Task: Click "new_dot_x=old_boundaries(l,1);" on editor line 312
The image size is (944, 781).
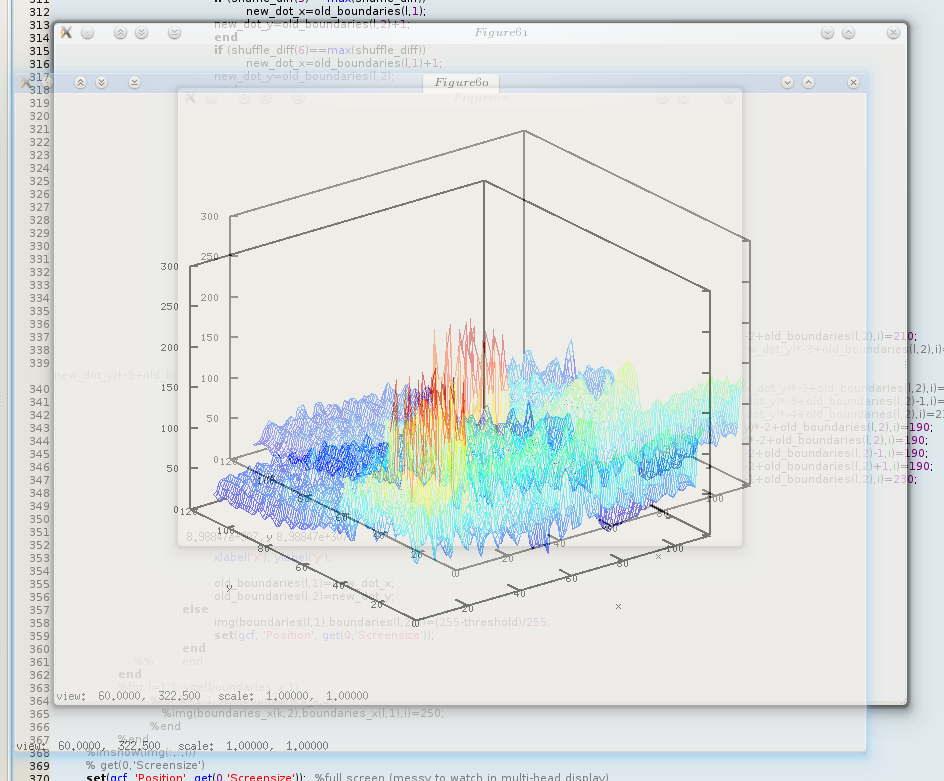Action: click(336, 11)
